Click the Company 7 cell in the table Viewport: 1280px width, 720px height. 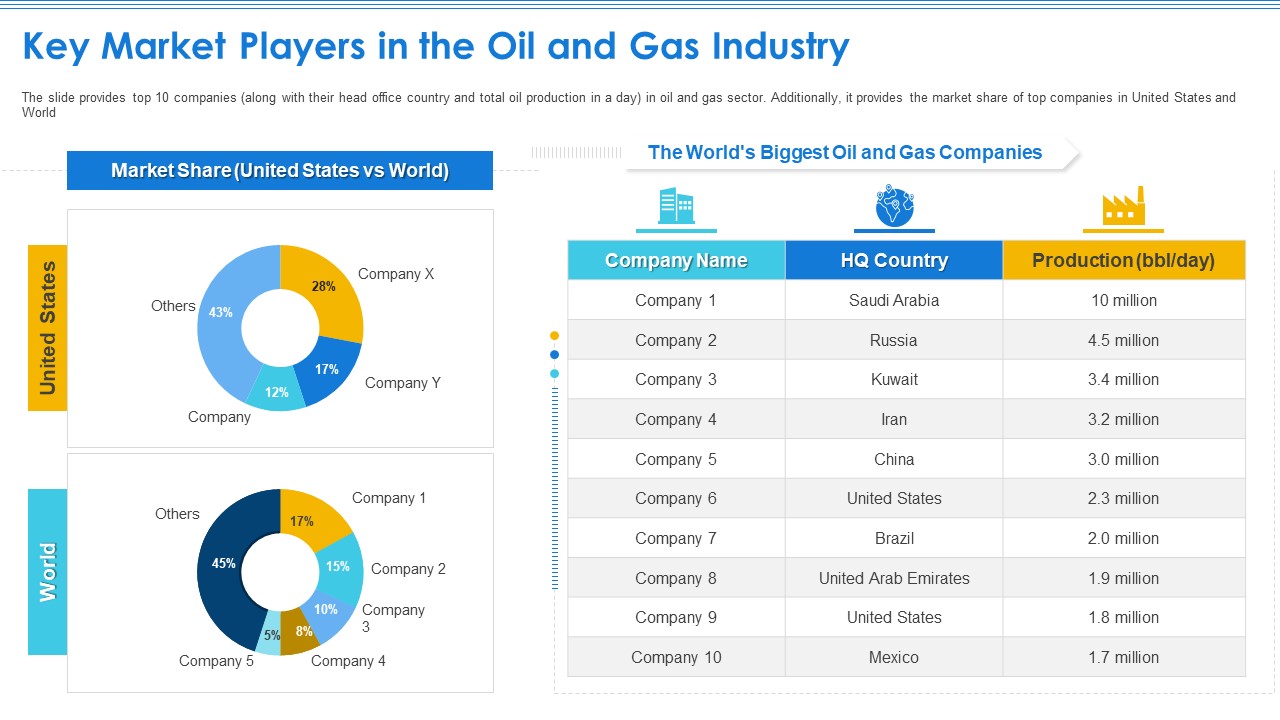676,538
